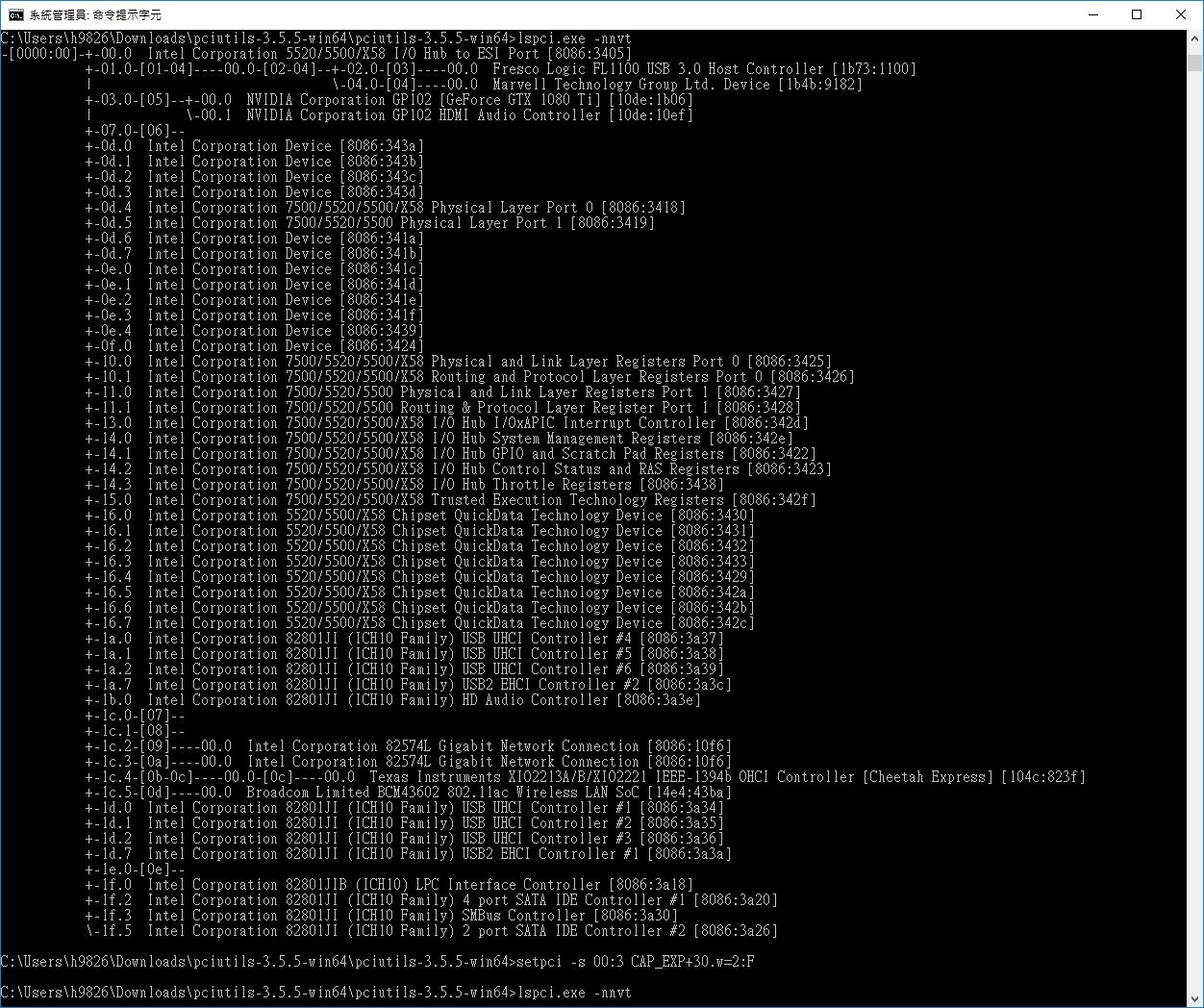Viewport: 1204px width, 1008px height.
Task: Open the command prompt system menu icon
Action: (15, 14)
